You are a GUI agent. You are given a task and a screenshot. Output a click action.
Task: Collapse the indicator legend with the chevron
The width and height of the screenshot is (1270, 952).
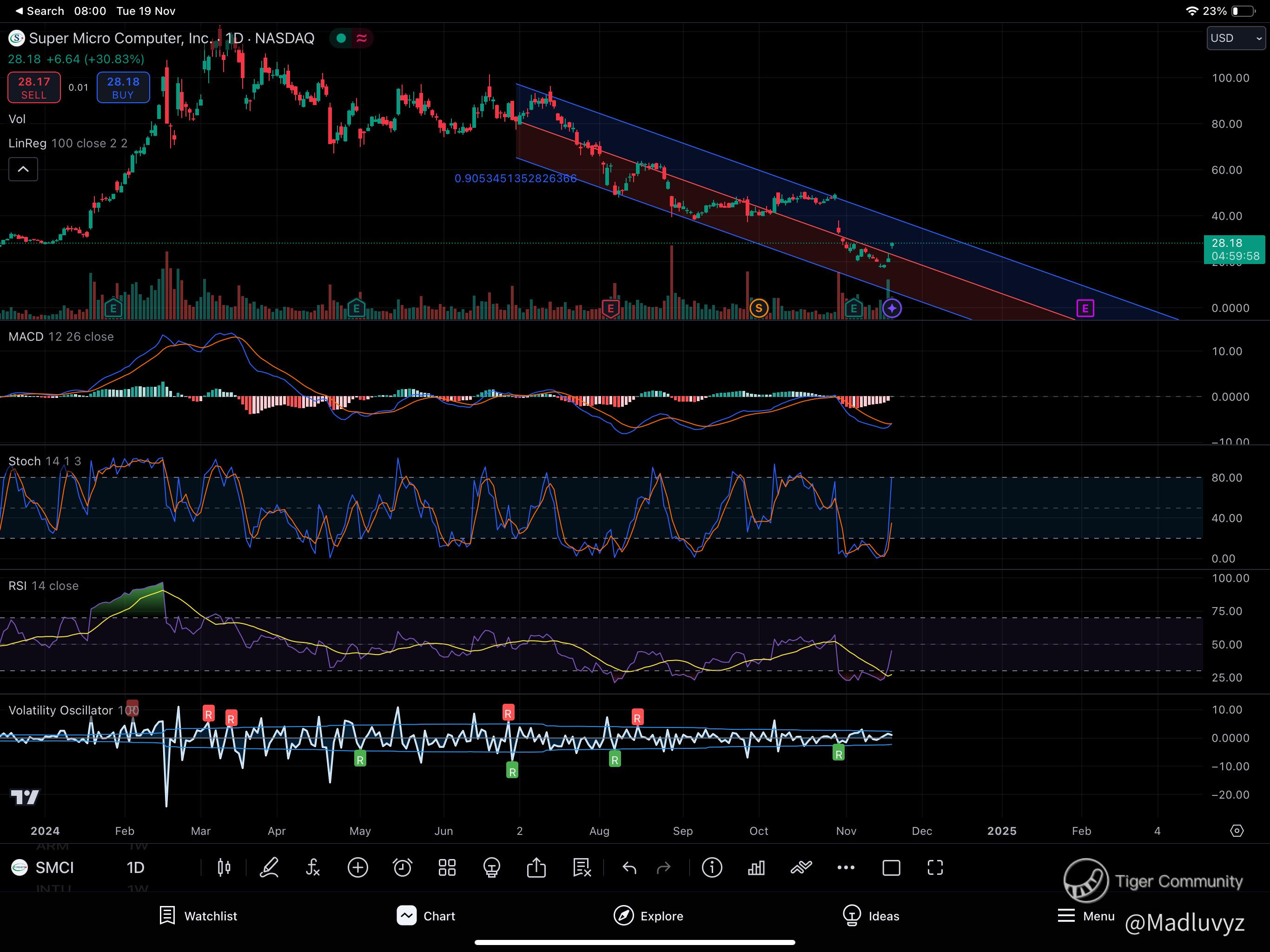pos(24,169)
